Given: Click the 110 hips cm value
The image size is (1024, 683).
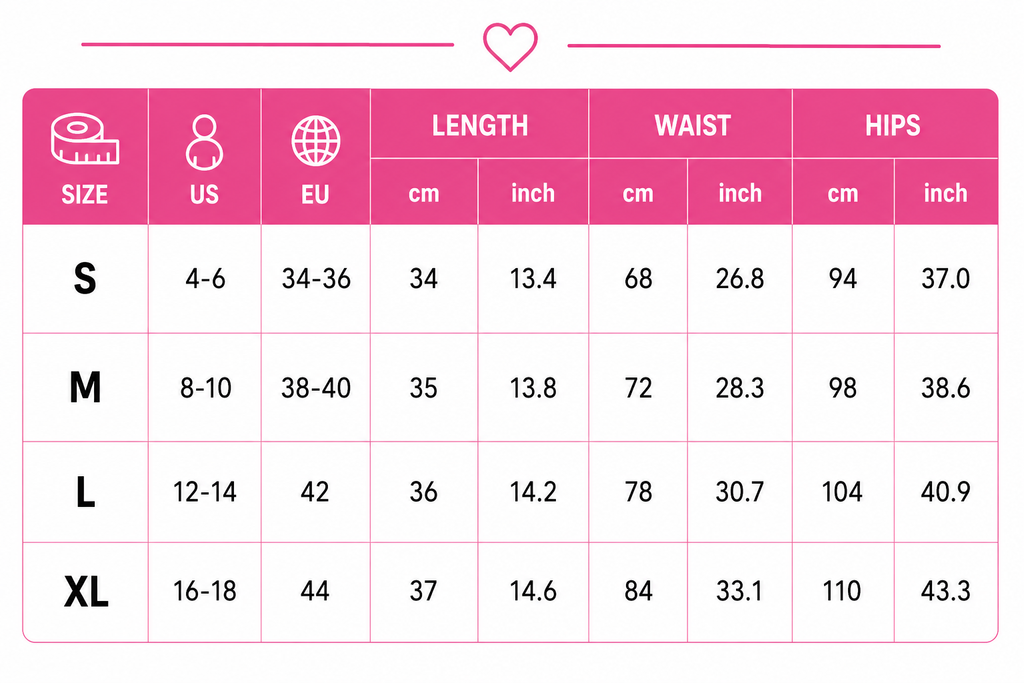Looking at the screenshot, I should [842, 592].
